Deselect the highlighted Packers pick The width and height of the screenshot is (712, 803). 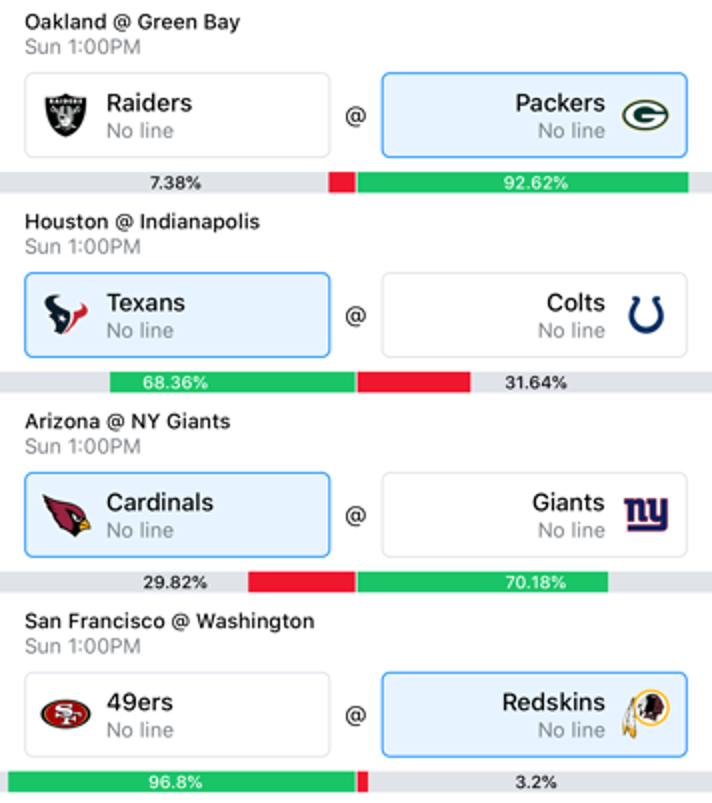[x=534, y=115]
